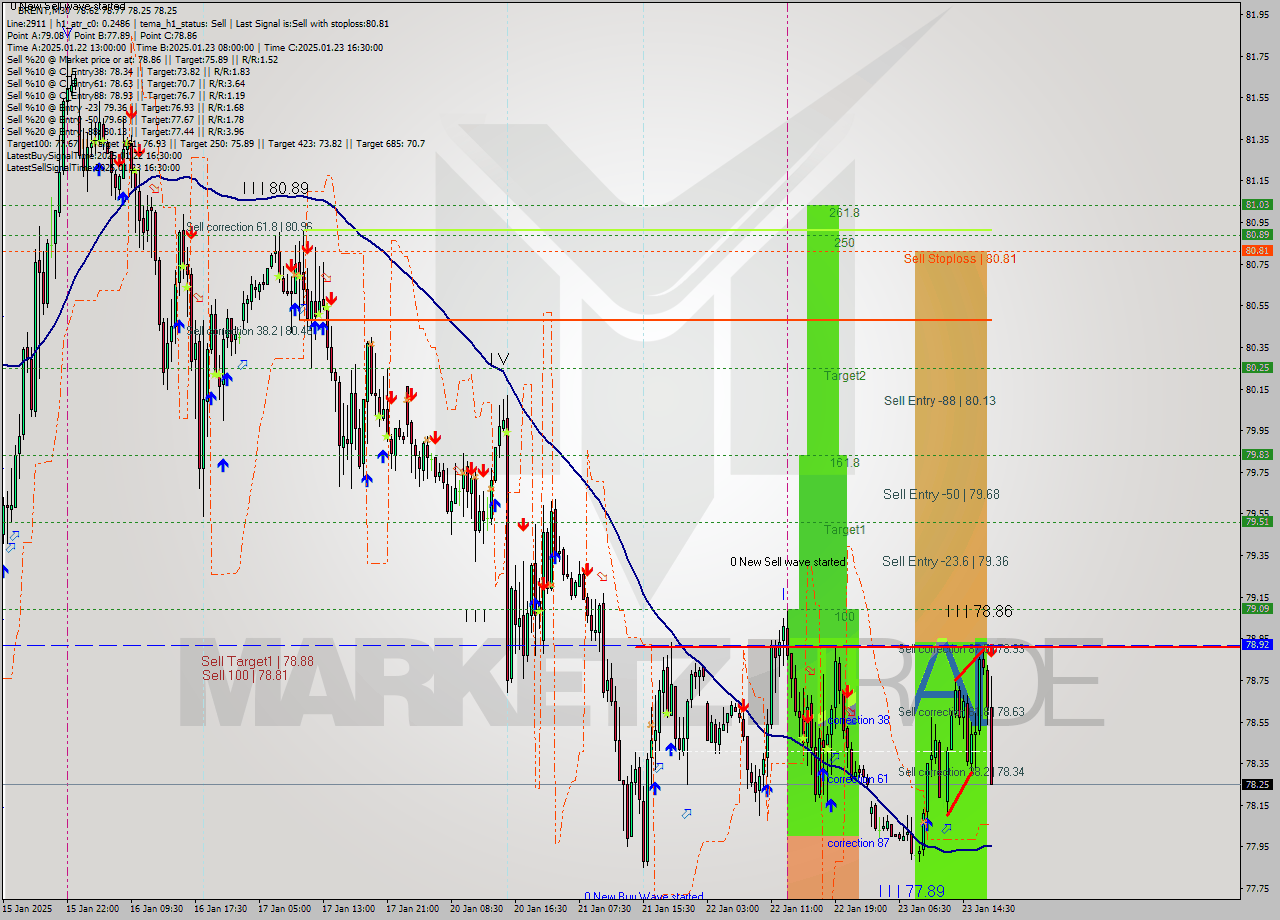Click the 'LatestBuySignalTime' info line

point(94,156)
